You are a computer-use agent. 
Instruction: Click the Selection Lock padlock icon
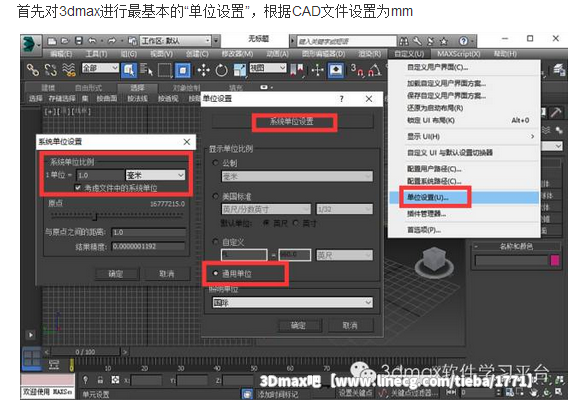pyautogui.click(x=100, y=380)
